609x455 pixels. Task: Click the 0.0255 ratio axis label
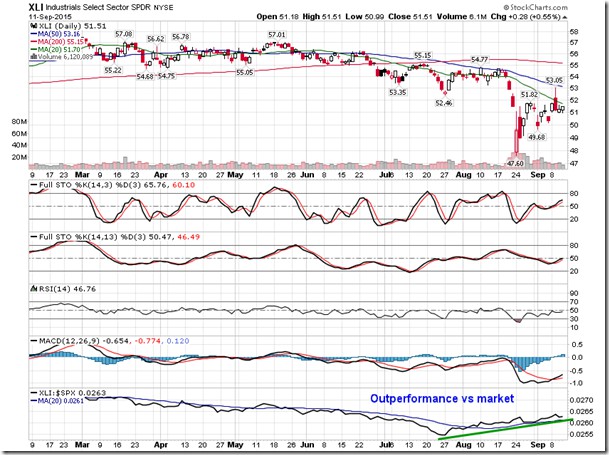[x=583, y=434]
